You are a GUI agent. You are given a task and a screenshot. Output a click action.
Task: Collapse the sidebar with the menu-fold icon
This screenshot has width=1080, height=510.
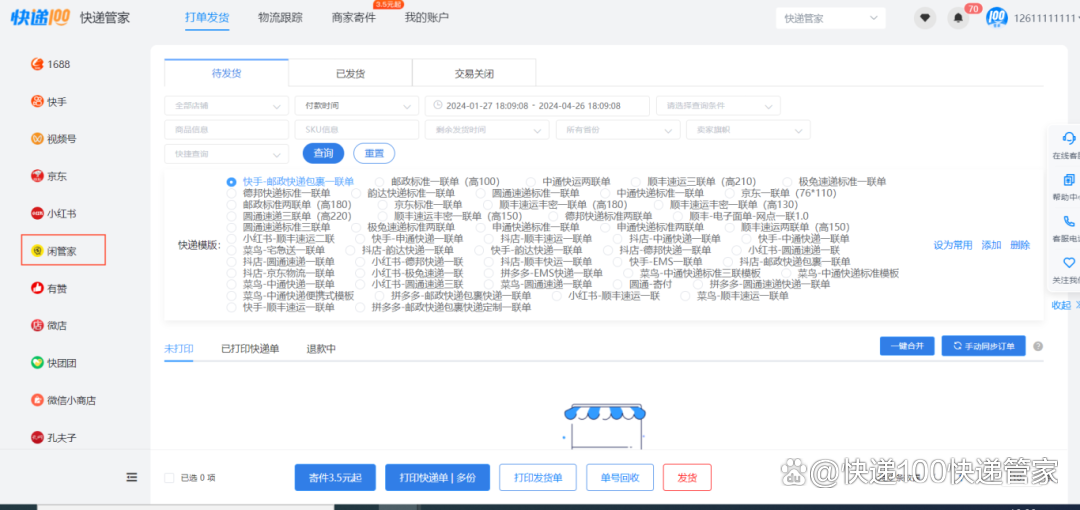coord(132,477)
